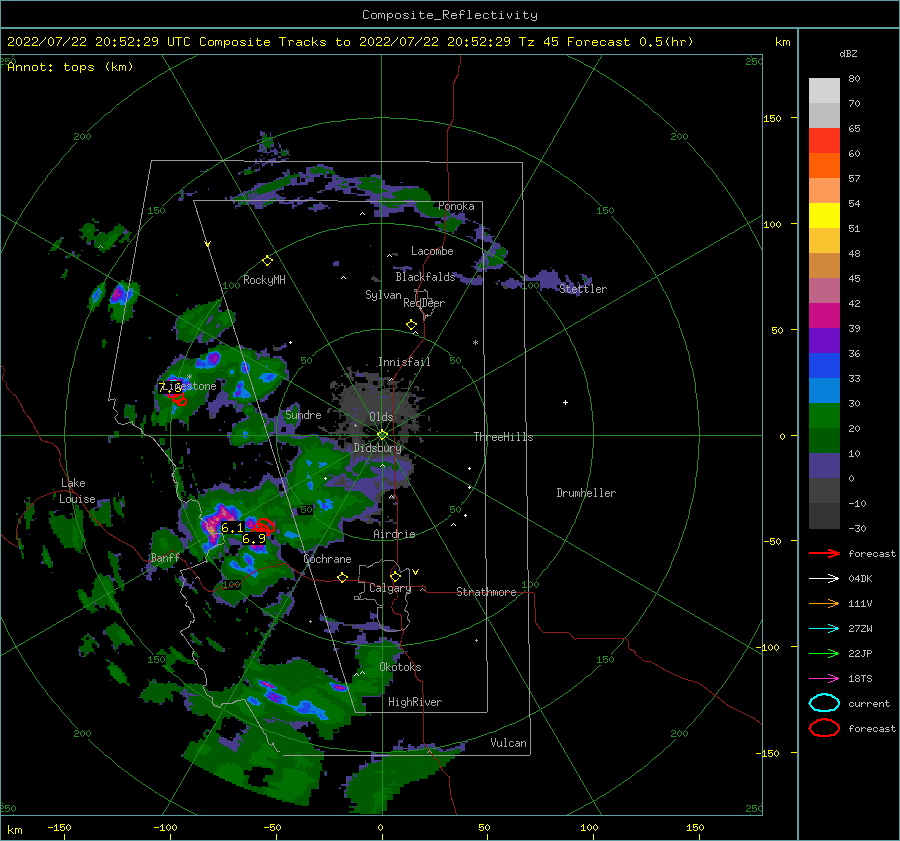Click the cyan 27ZW arrow in legend

click(824, 629)
